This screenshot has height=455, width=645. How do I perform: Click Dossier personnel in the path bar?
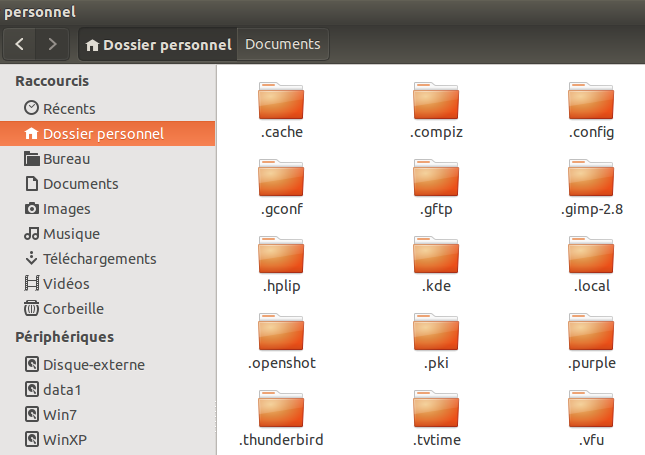point(159,44)
